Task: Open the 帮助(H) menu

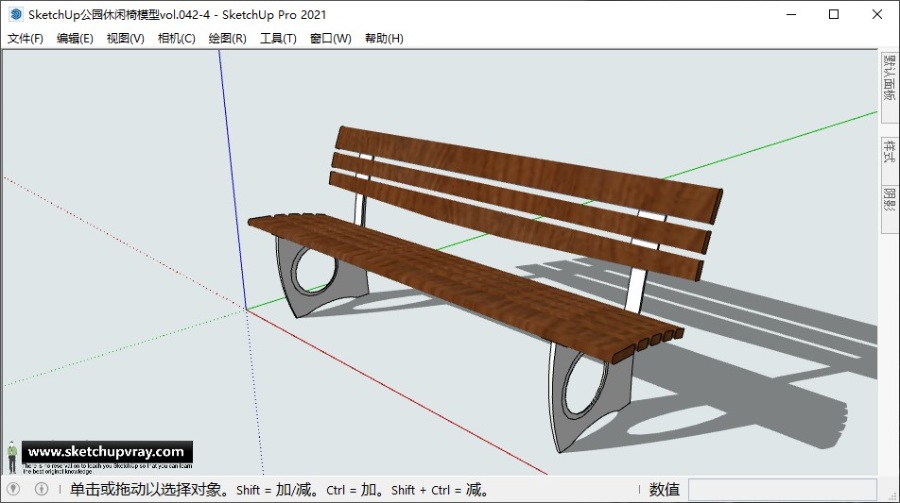Action: pyautogui.click(x=384, y=38)
